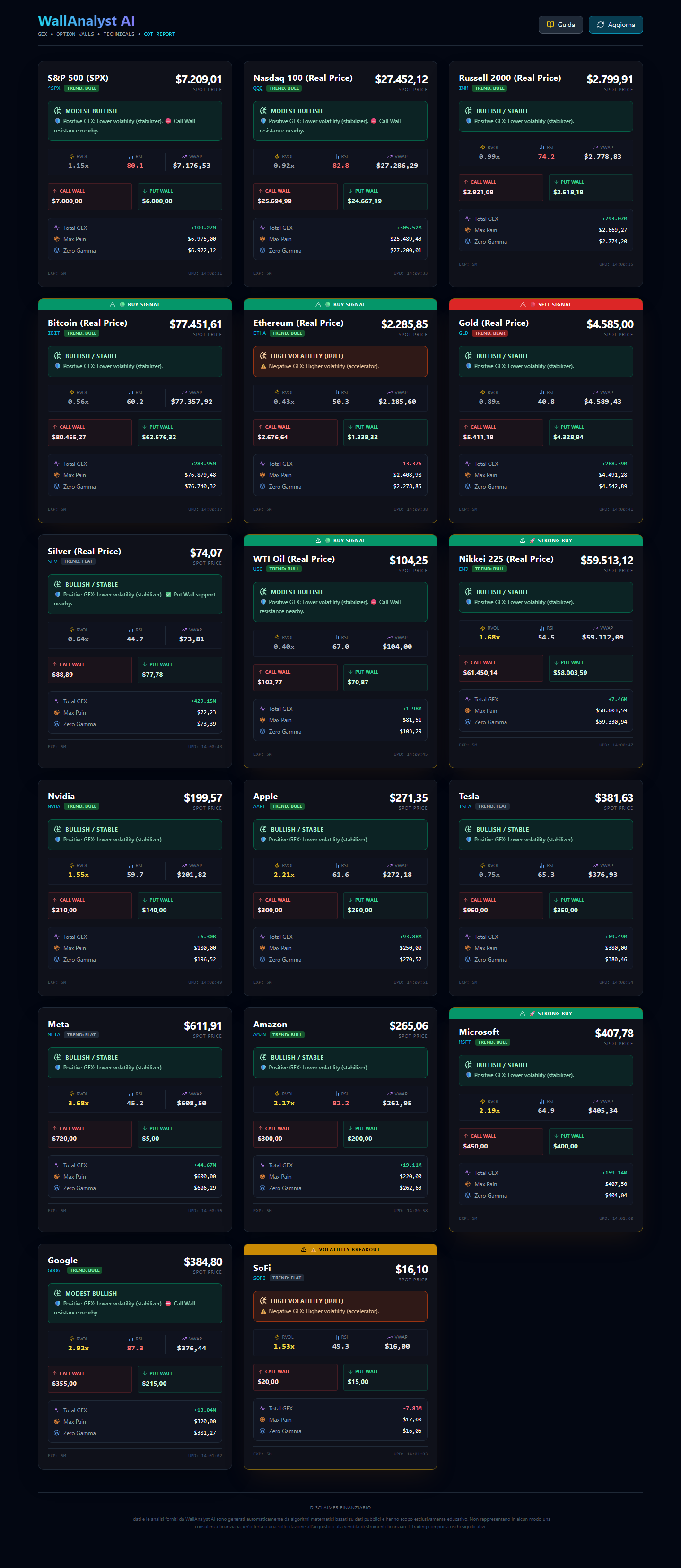Click the red Call Wall resistance icon in S&P 500 card
Screen dimensions: 681x1568
click(168, 121)
